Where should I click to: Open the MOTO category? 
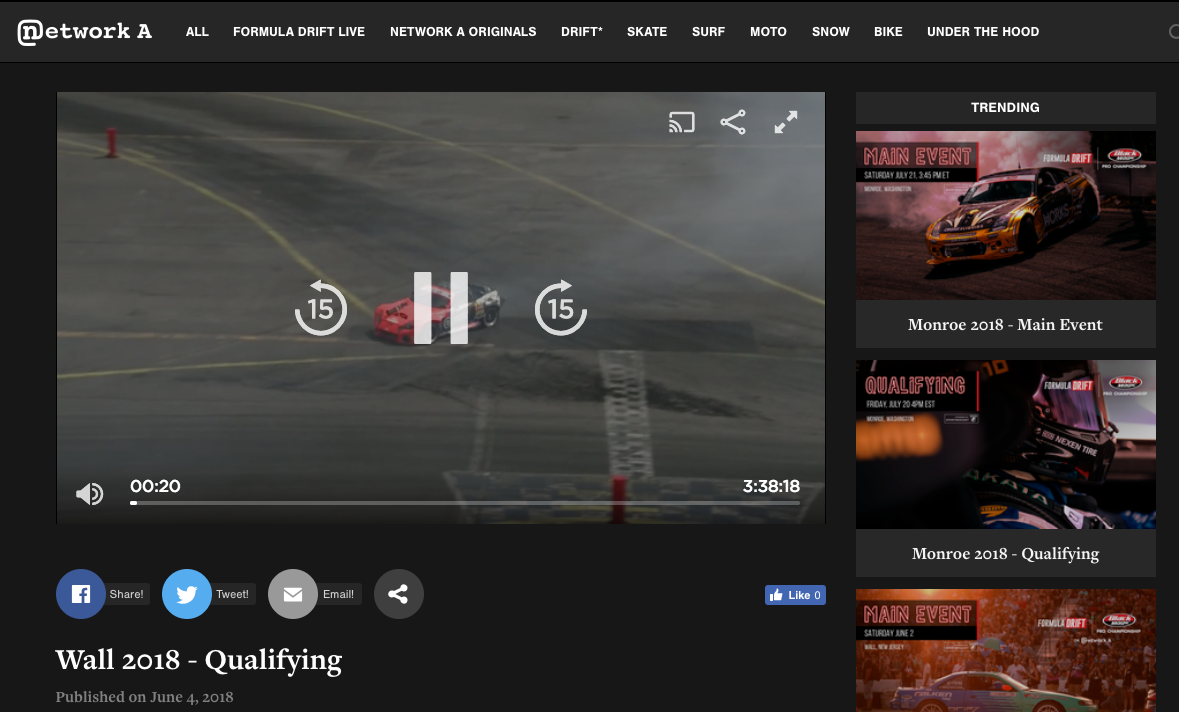pos(768,32)
